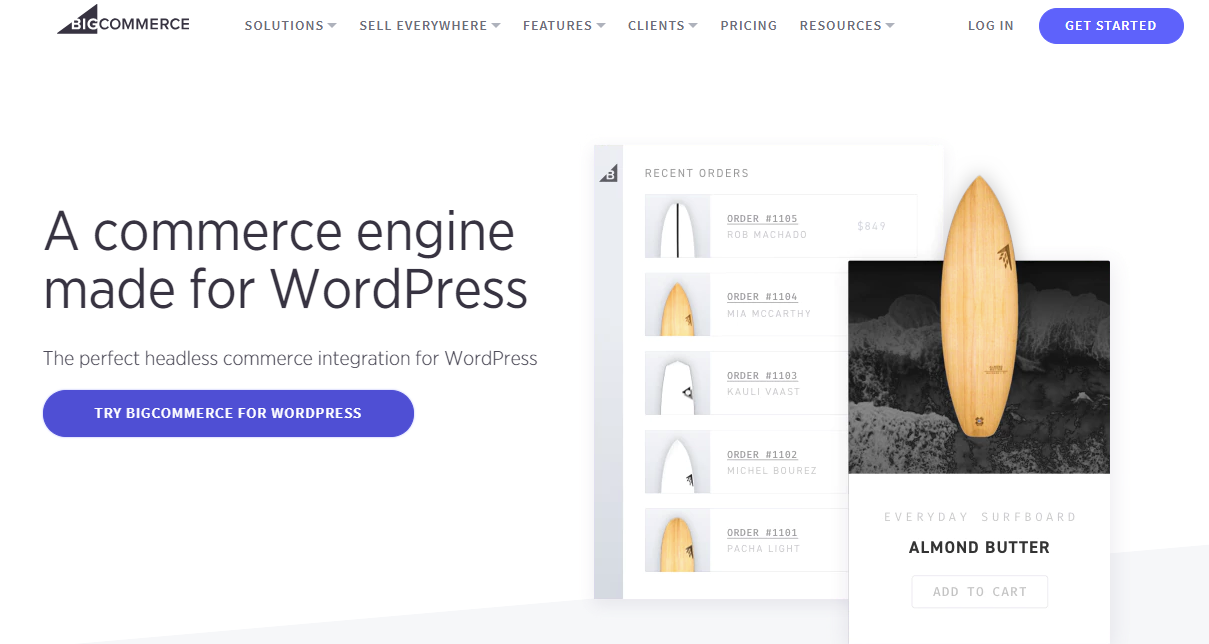This screenshot has width=1209, height=644.
Task: Click the surfboard thumbnail for order #1101
Action: tap(677, 540)
